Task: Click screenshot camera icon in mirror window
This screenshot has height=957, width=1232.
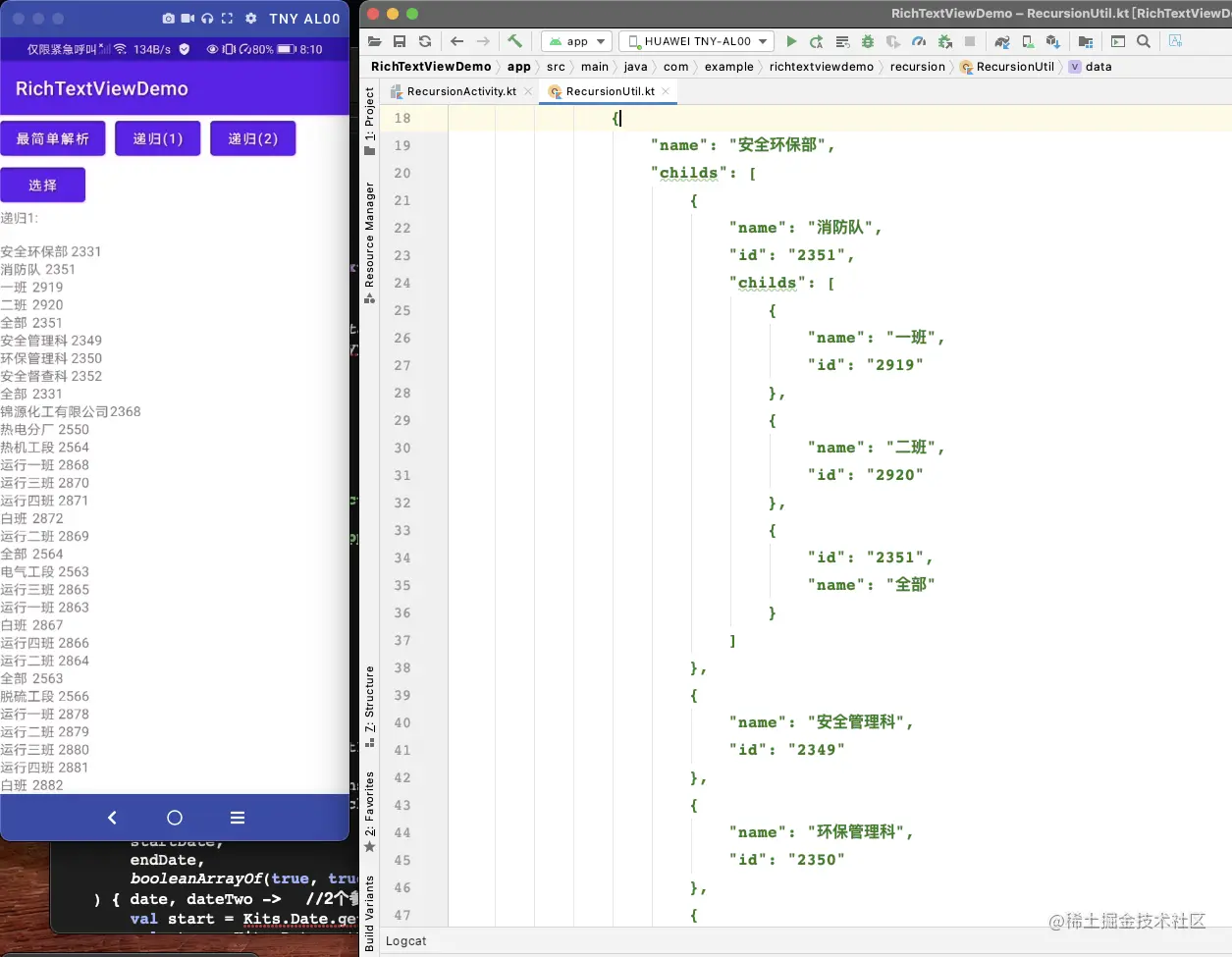Action: tap(169, 18)
